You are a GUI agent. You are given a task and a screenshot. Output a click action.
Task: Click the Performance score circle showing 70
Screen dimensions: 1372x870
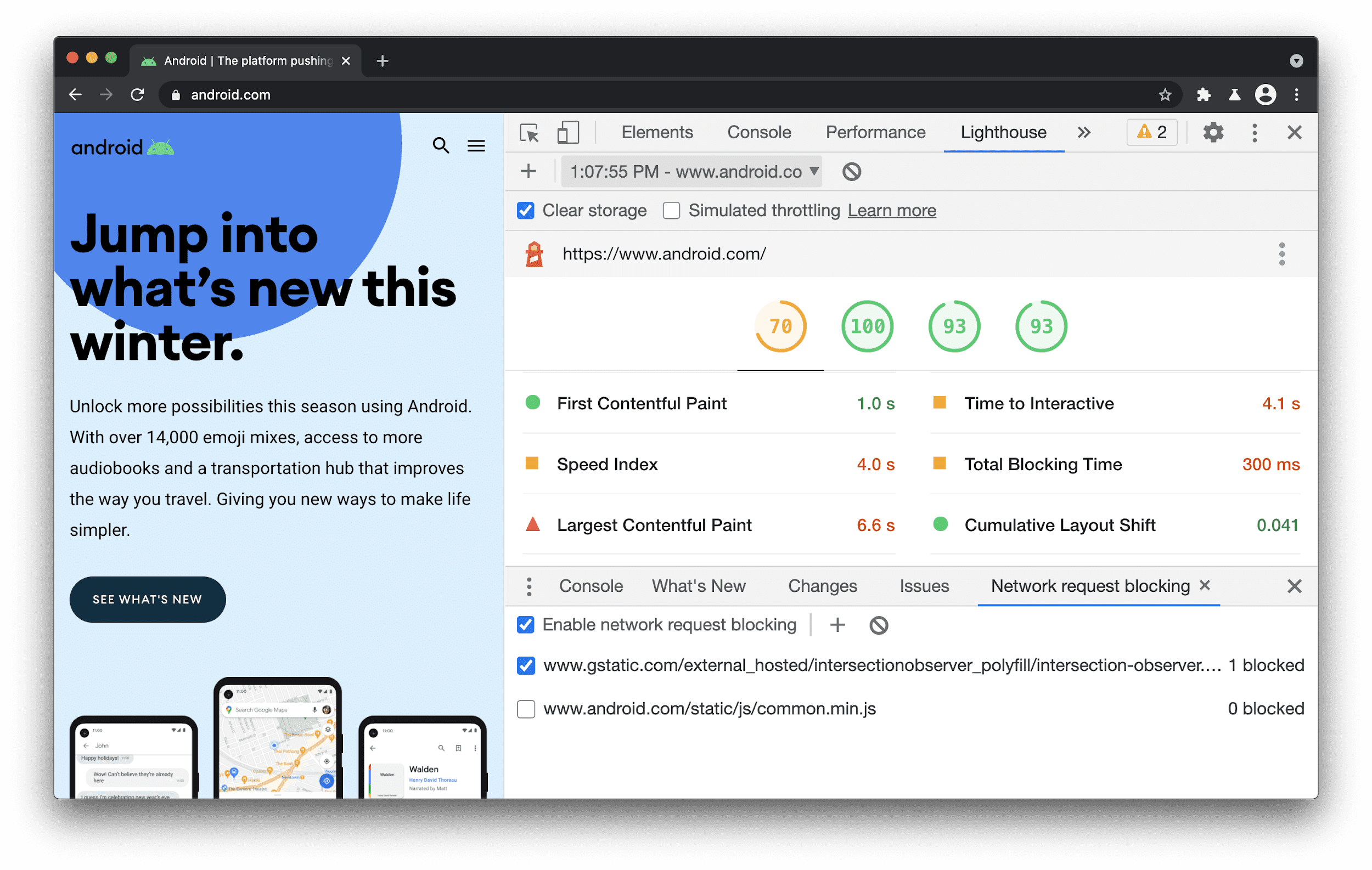(781, 326)
